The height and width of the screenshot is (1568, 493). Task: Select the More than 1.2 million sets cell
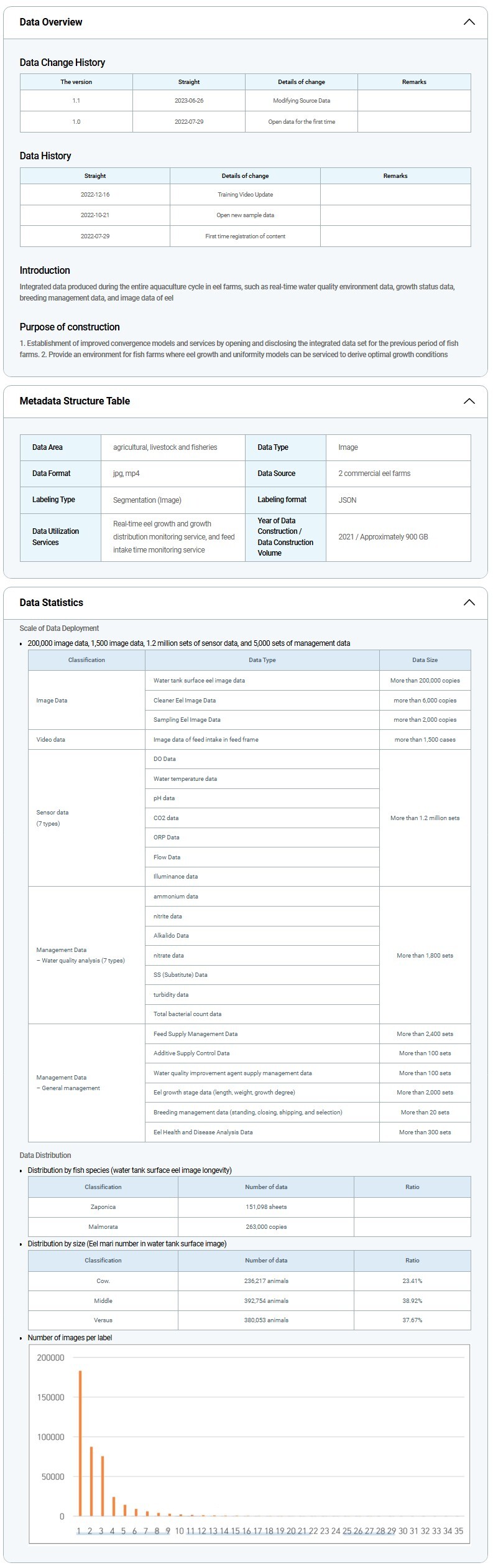click(425, 818)
